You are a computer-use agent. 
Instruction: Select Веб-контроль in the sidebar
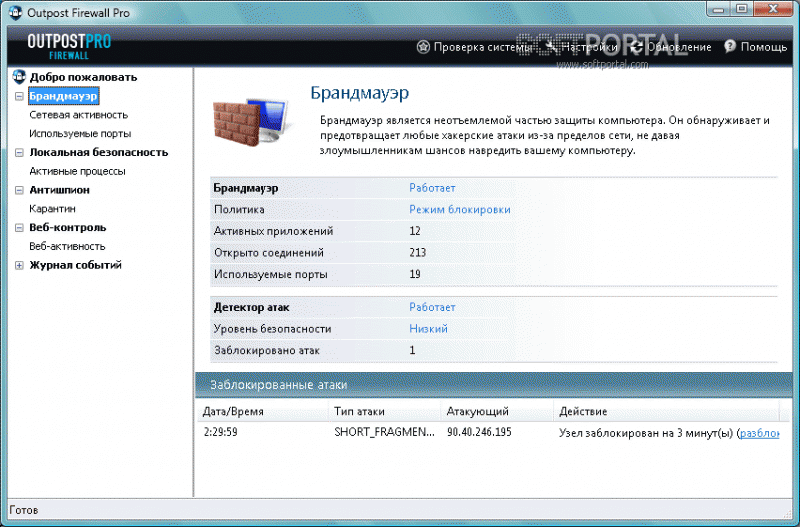(x=67, y=228)
